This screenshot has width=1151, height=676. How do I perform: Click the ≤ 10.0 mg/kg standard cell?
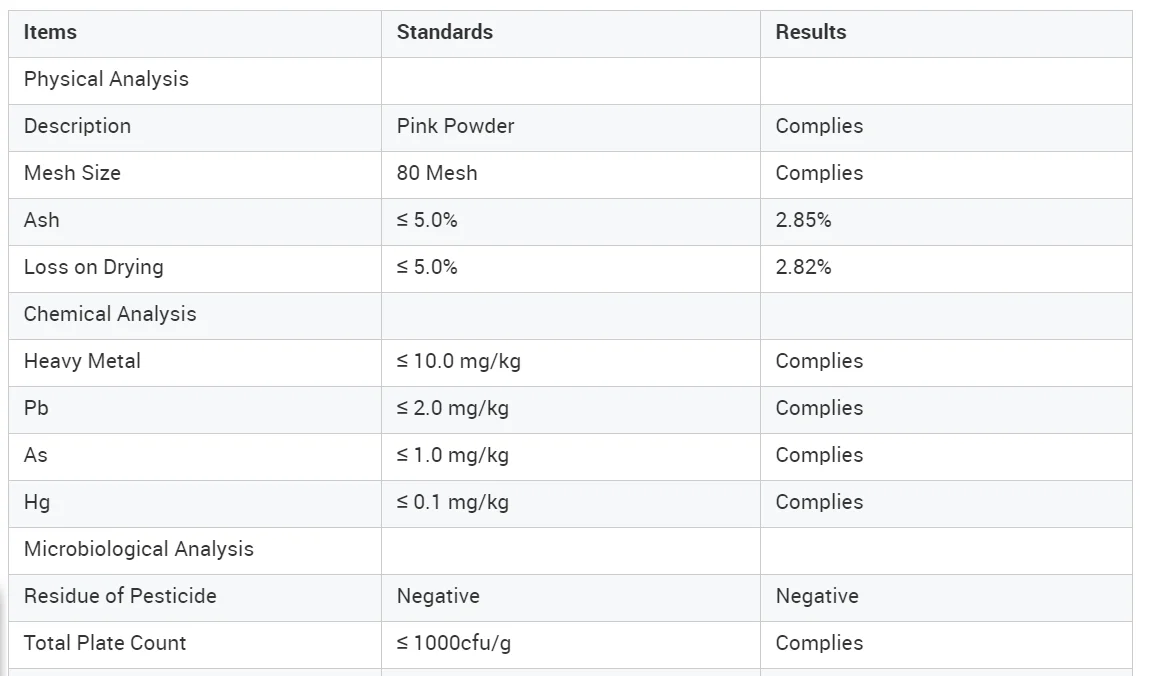click(458, 361)
